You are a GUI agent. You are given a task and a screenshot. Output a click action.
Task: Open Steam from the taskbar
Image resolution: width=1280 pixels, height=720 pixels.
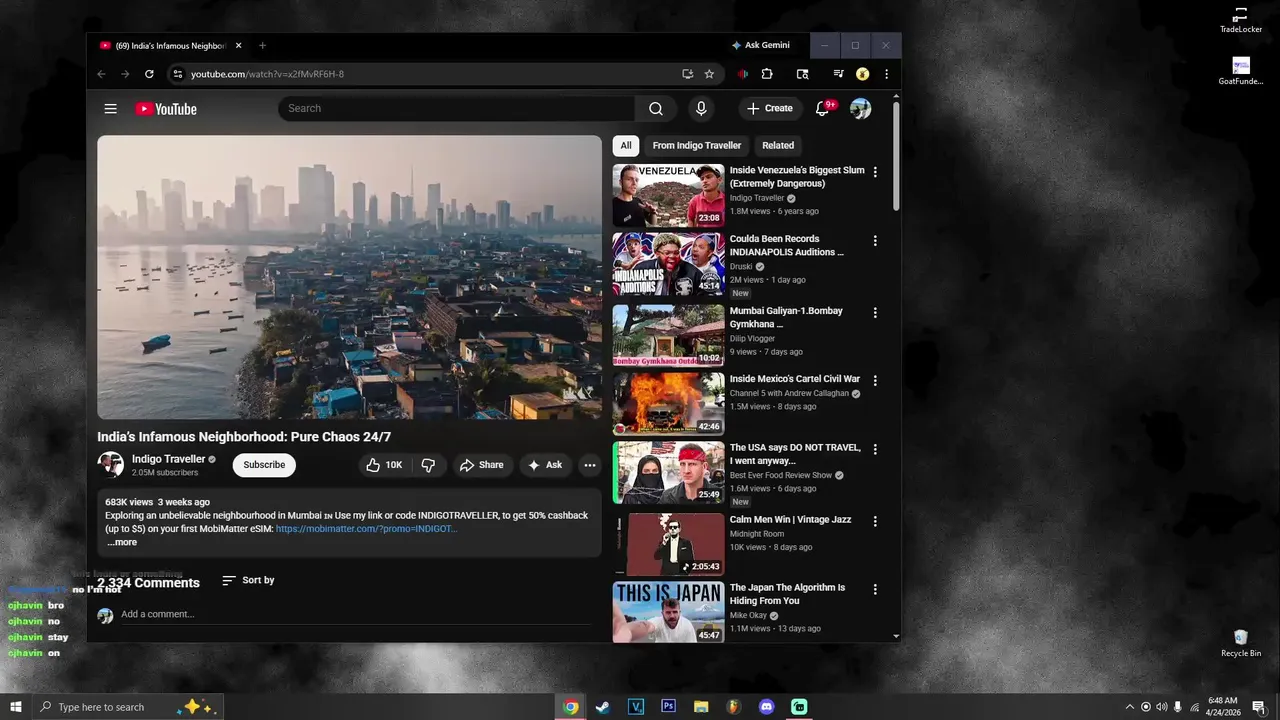(x=602, y=707)
